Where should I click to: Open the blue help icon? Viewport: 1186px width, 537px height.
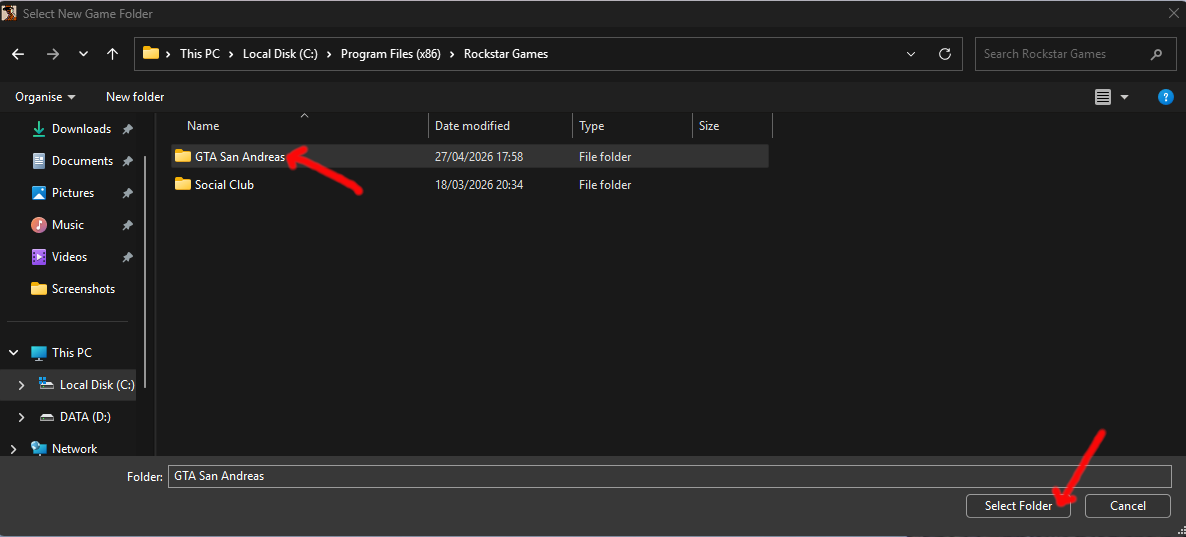(1166, 97)
